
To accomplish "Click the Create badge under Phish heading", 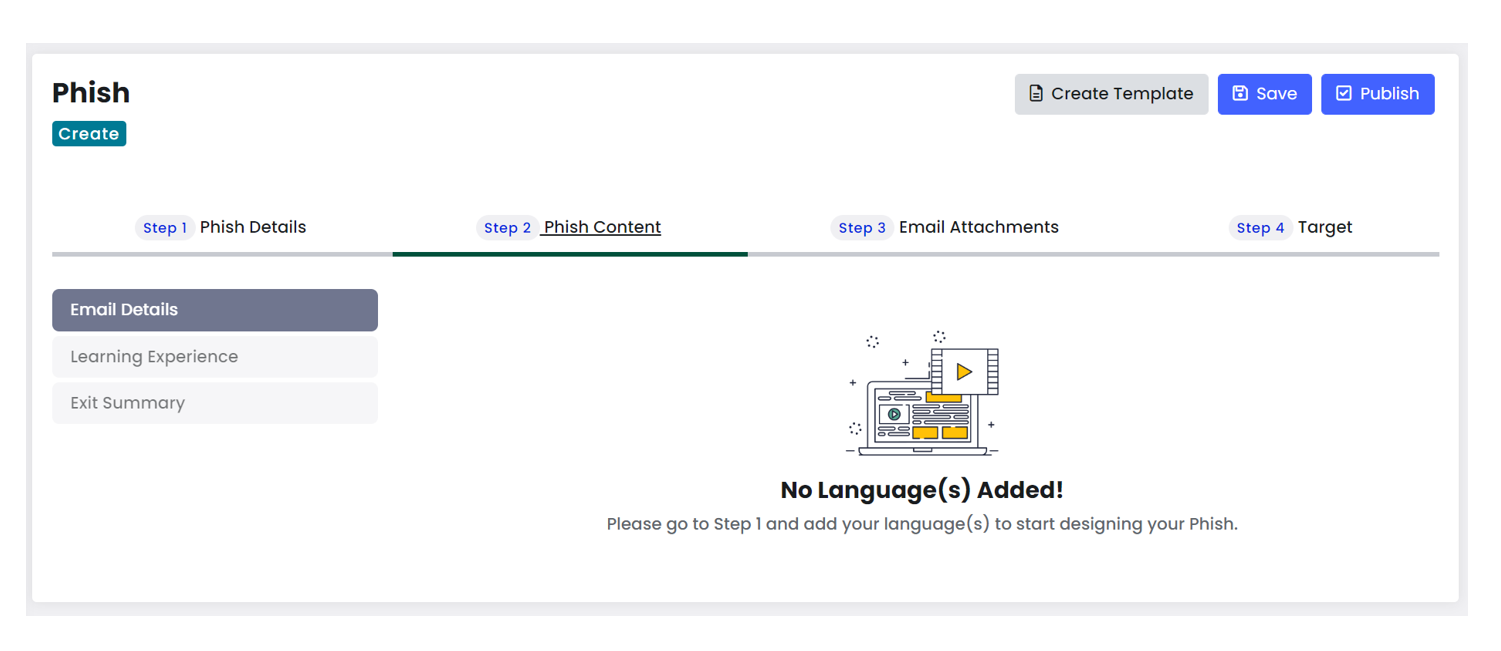I will [88, 133].
